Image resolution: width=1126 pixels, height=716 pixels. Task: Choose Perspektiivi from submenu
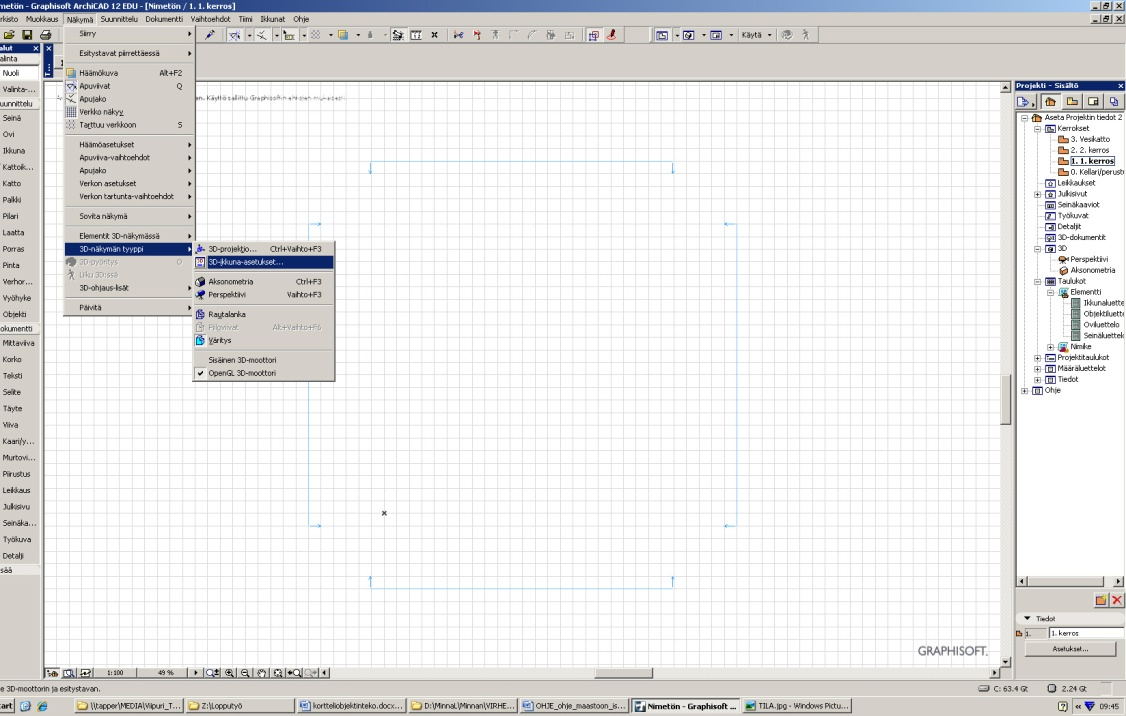[264, 294]
